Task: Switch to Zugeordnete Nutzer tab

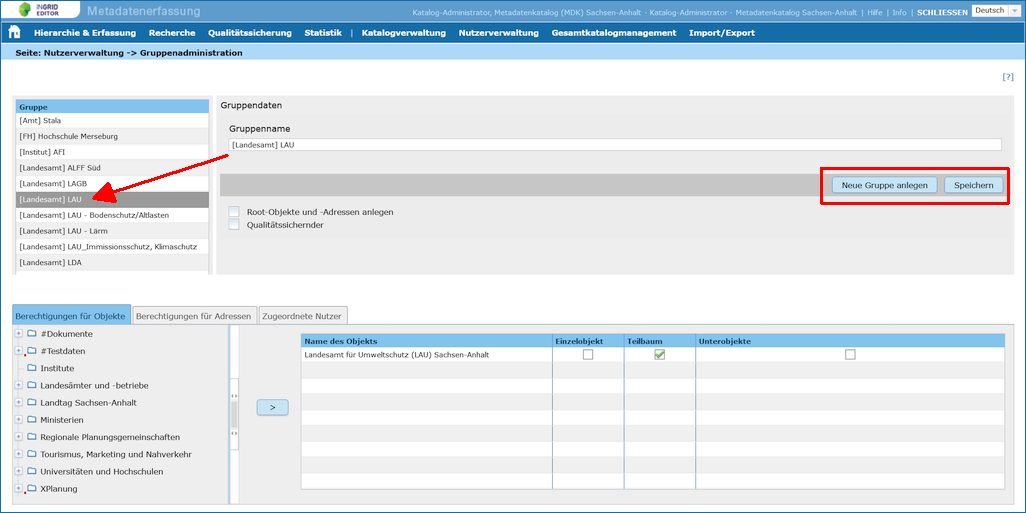Action: pos(302,316)
